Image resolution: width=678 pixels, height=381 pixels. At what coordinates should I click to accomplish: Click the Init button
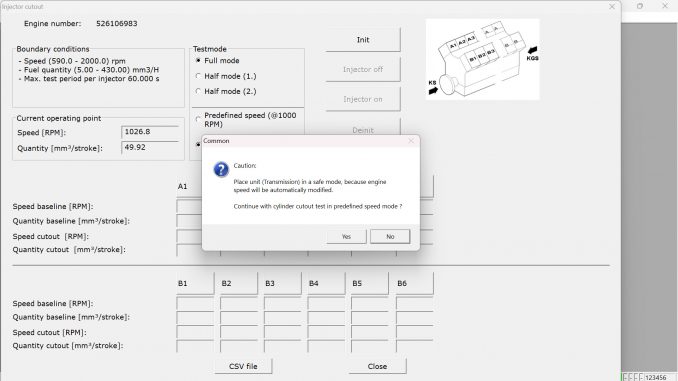pos(363,40)
